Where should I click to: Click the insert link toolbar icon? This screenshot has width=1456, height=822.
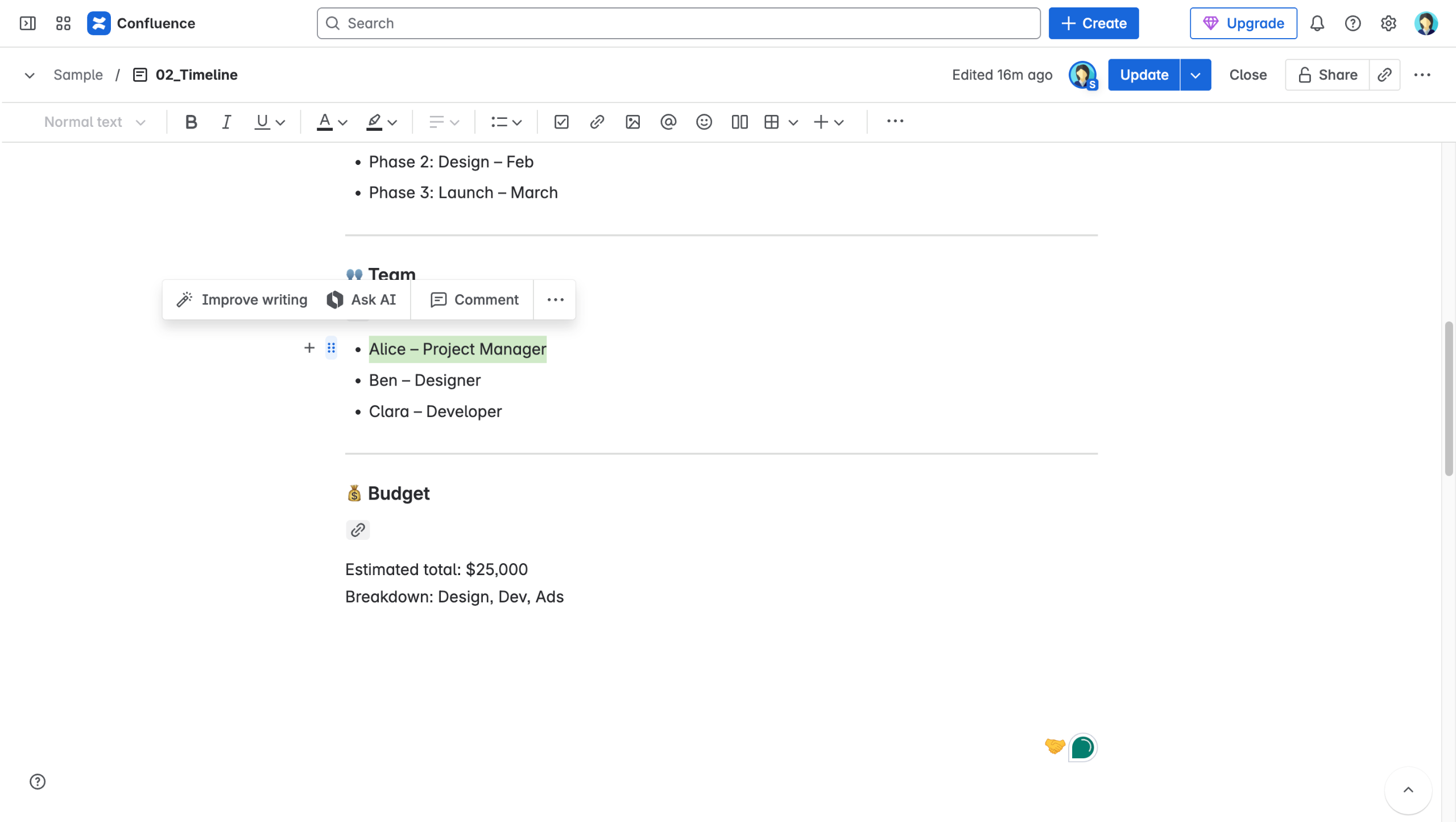click(x=597, y=122)
